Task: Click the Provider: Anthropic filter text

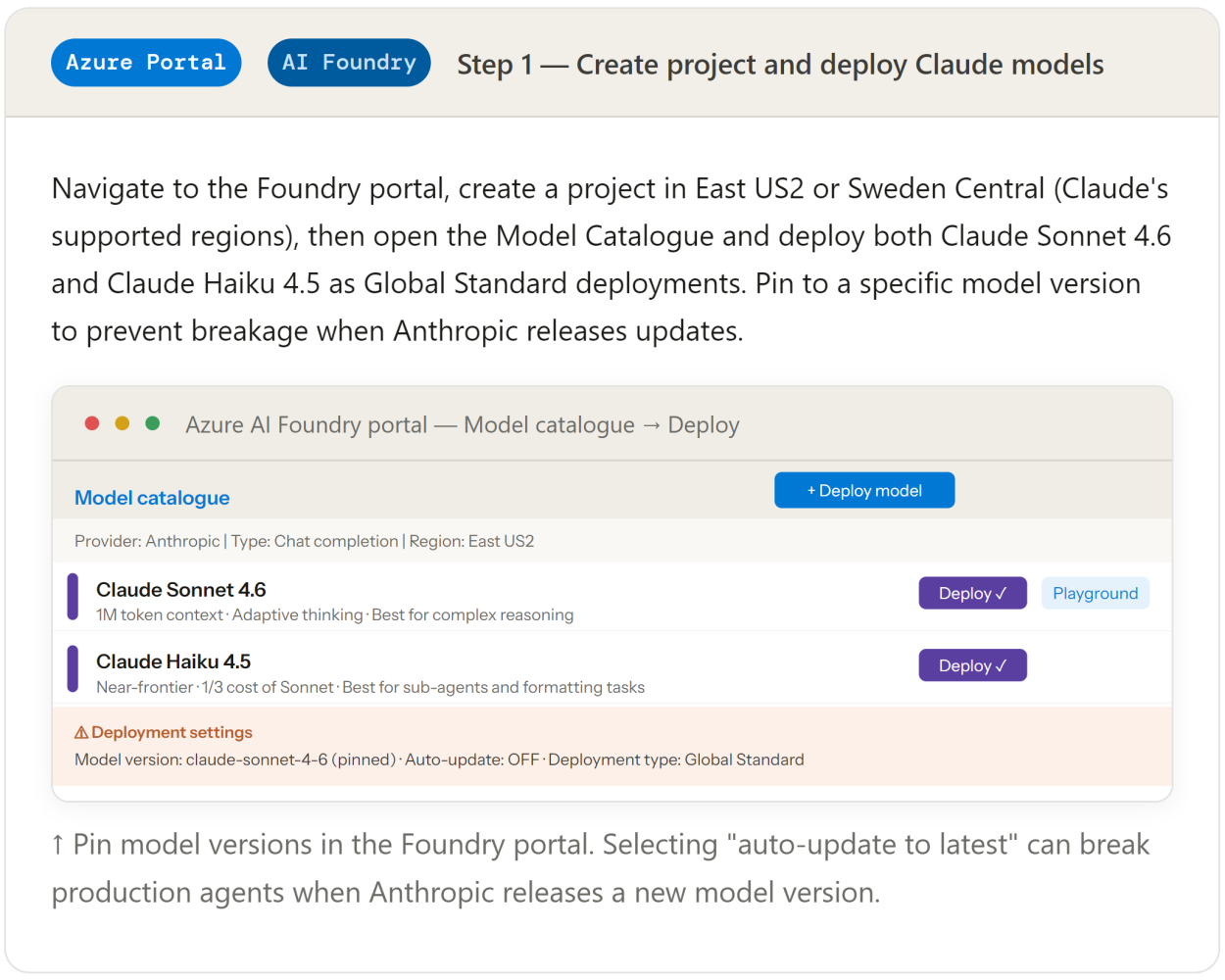Action: (147, 541)
